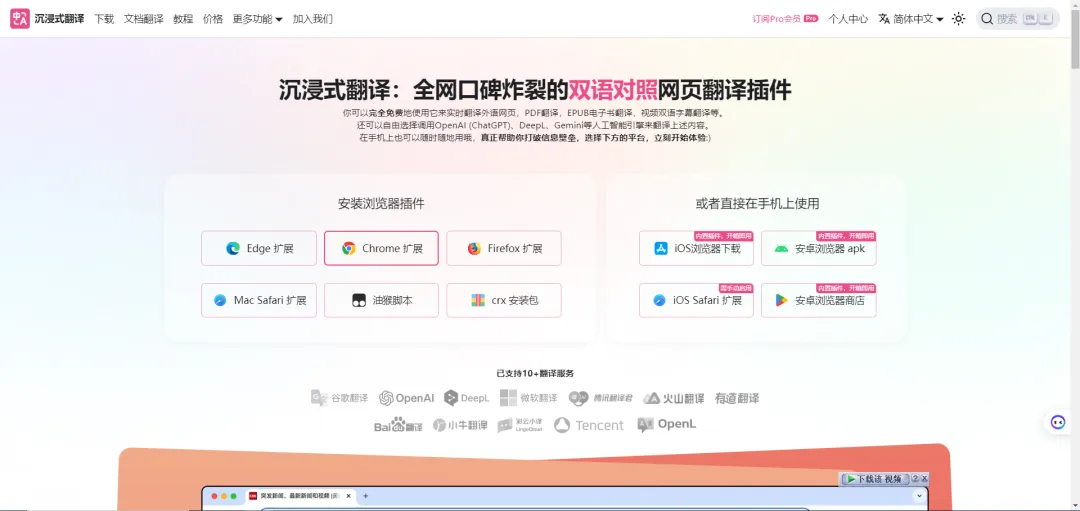Click the 沉浸式翻译 logo icon
This screenshot has height=511, width=1080.
(20, 19)
